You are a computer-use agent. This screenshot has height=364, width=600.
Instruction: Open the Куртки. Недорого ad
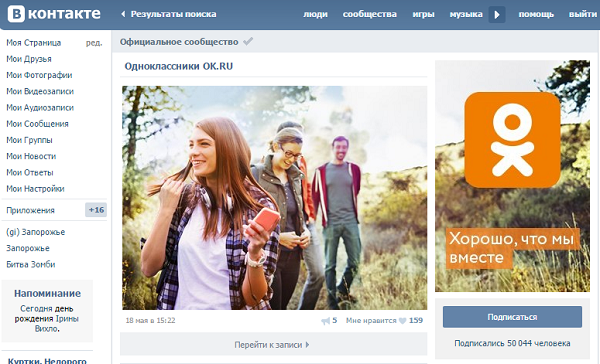(x=47, y=361)
